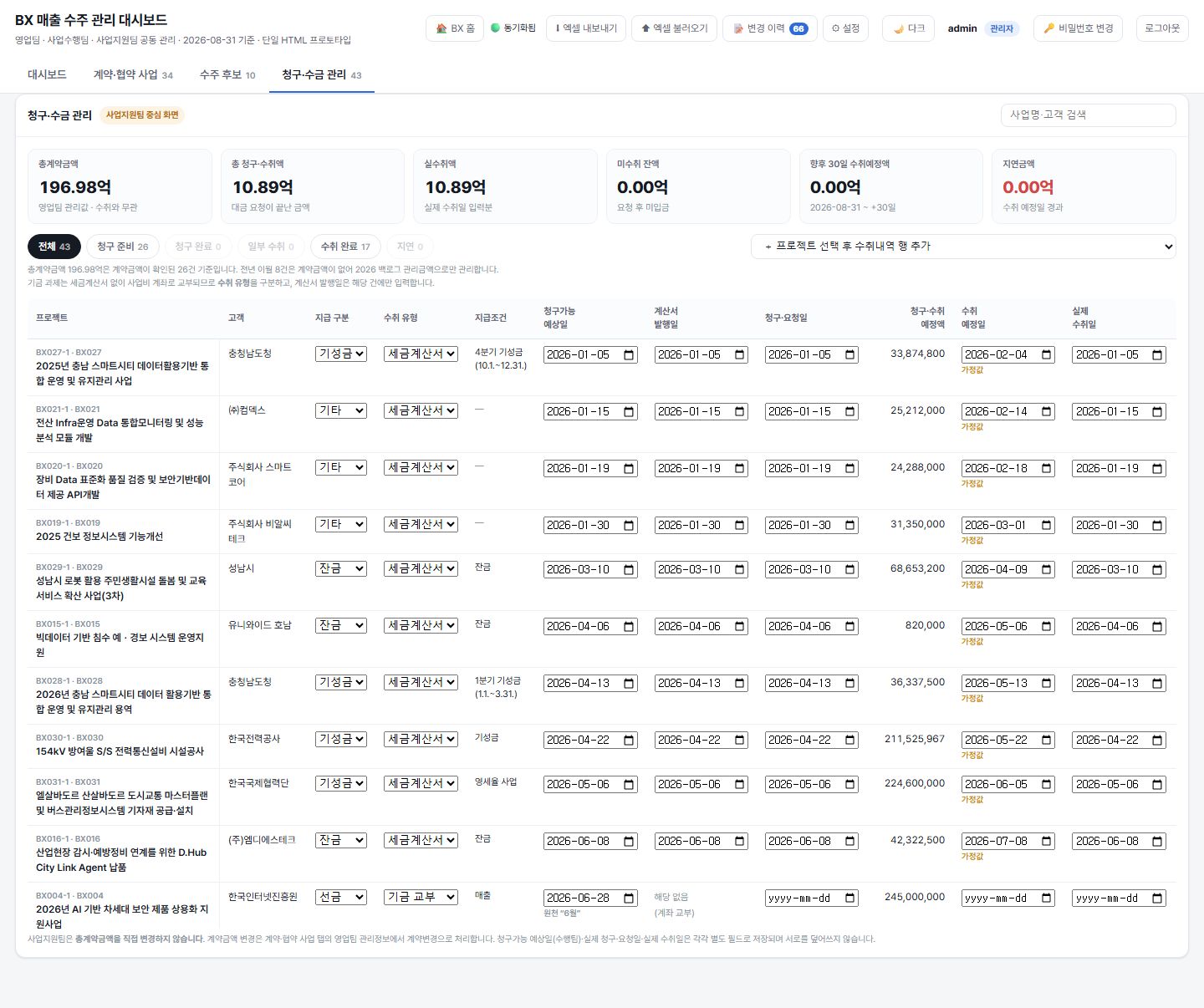
Task: Open calendar picker for BX027-1 청구가능 예상일
Action: tap(629, 354)
